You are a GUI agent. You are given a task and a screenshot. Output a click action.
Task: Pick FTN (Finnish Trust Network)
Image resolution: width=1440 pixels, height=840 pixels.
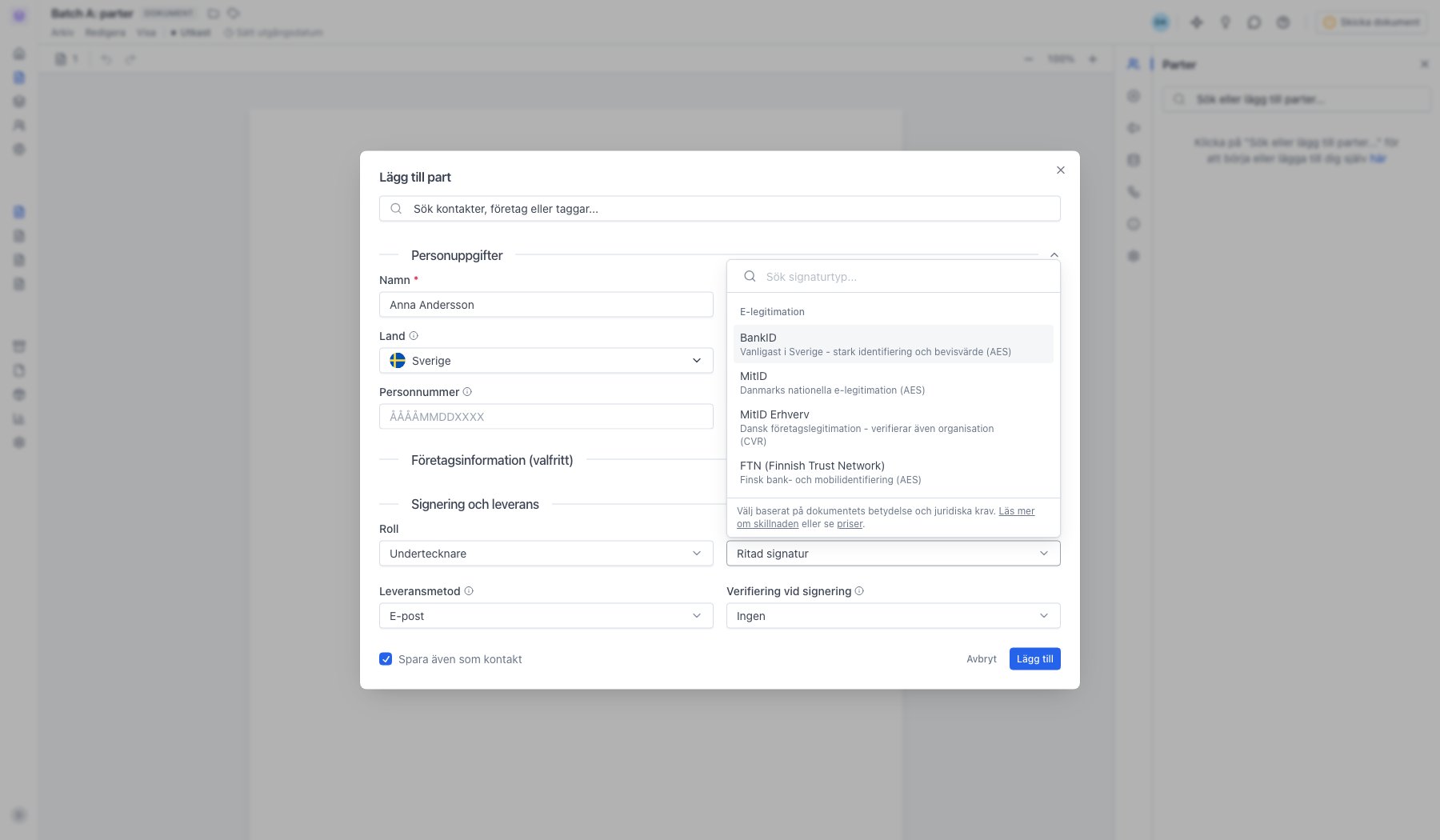894,472
